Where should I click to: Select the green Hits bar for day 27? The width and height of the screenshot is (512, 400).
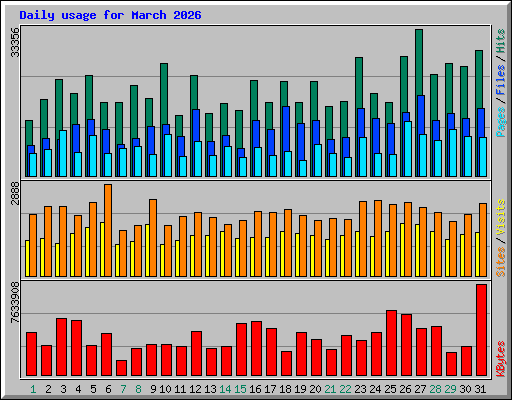click(419, 62)
